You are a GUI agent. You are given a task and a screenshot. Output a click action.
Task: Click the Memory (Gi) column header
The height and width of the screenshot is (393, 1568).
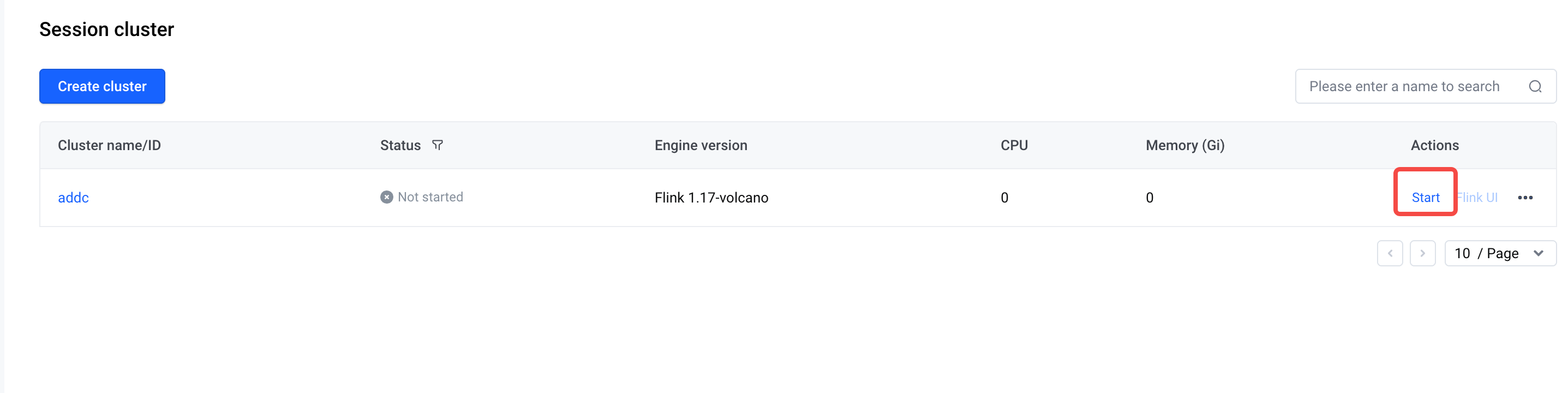[x=1184, y=145]
